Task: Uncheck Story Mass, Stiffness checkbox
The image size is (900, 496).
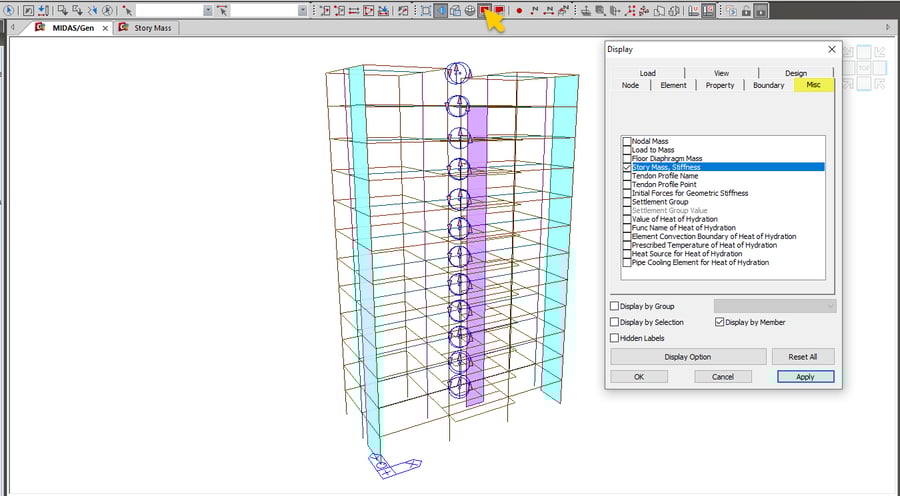Action: 627,167
